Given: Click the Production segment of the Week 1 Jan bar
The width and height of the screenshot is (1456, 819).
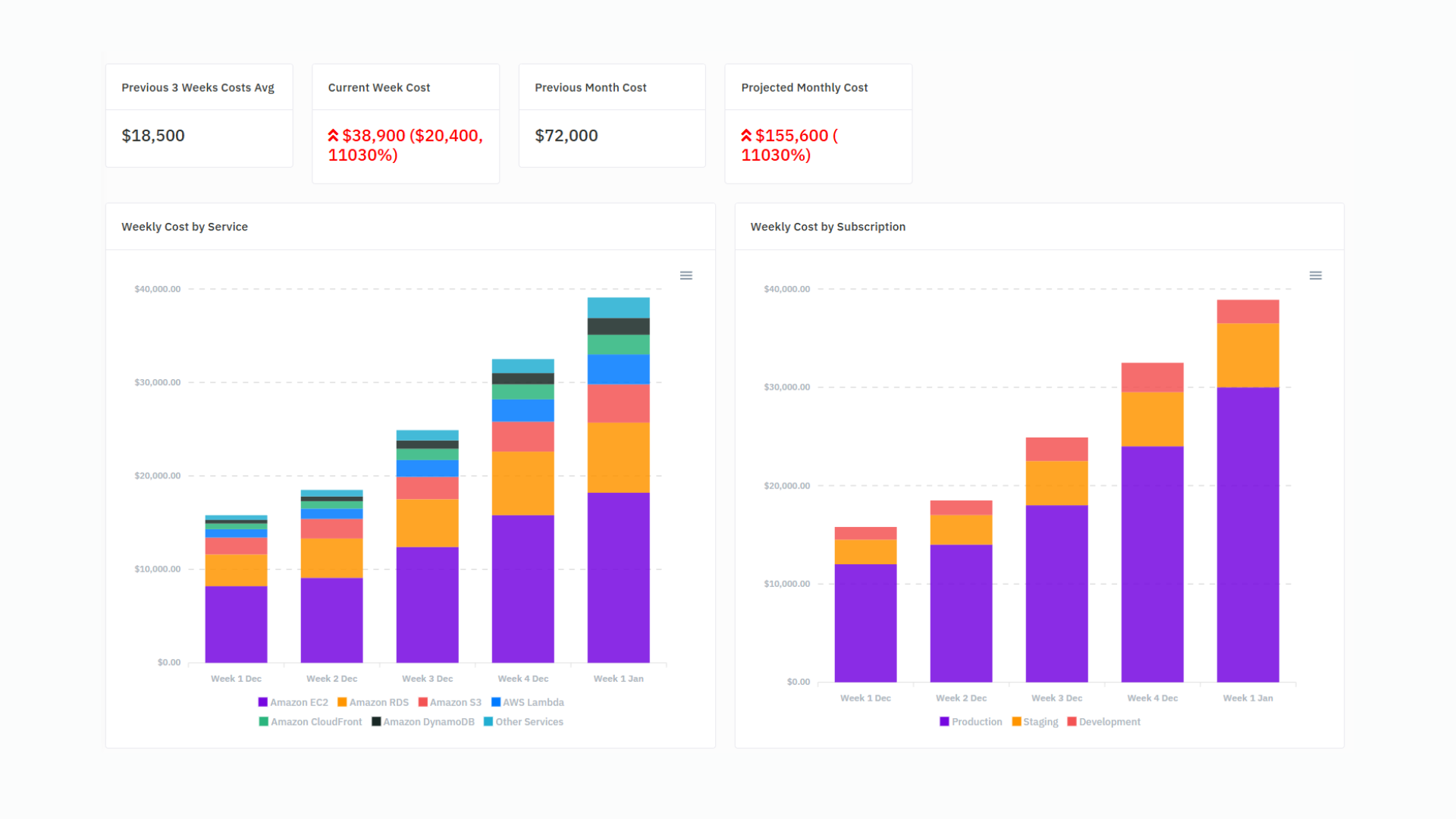Looking at the screenshot, I should pyautogui.click(x=1247, y=535).
